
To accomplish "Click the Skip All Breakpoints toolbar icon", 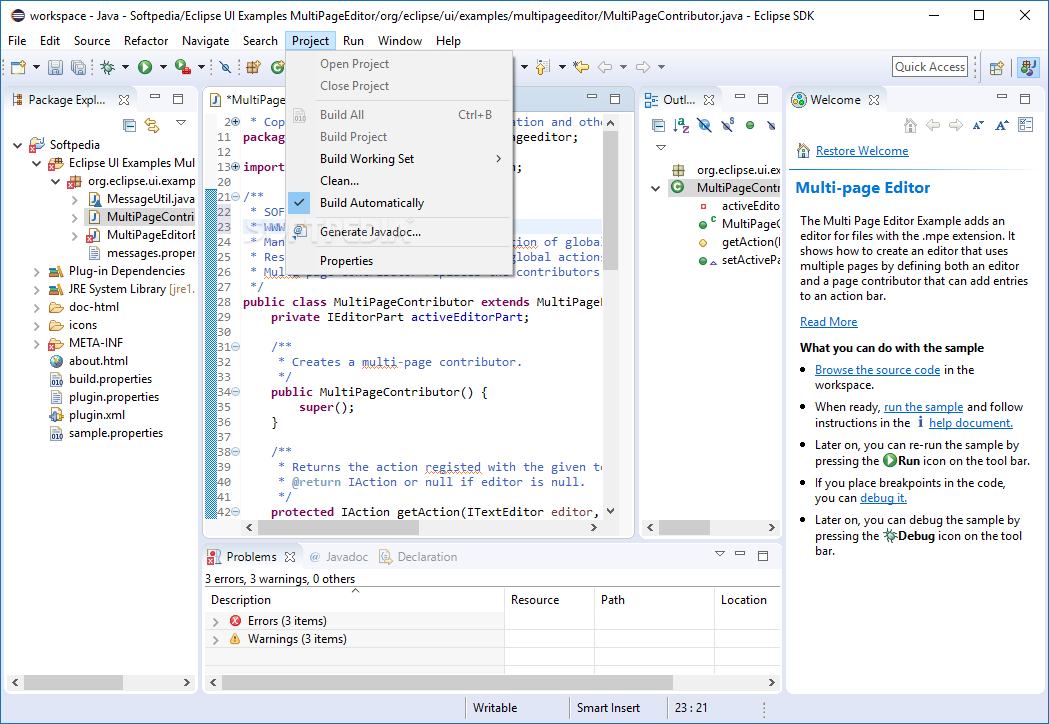I will click(225, 67).
